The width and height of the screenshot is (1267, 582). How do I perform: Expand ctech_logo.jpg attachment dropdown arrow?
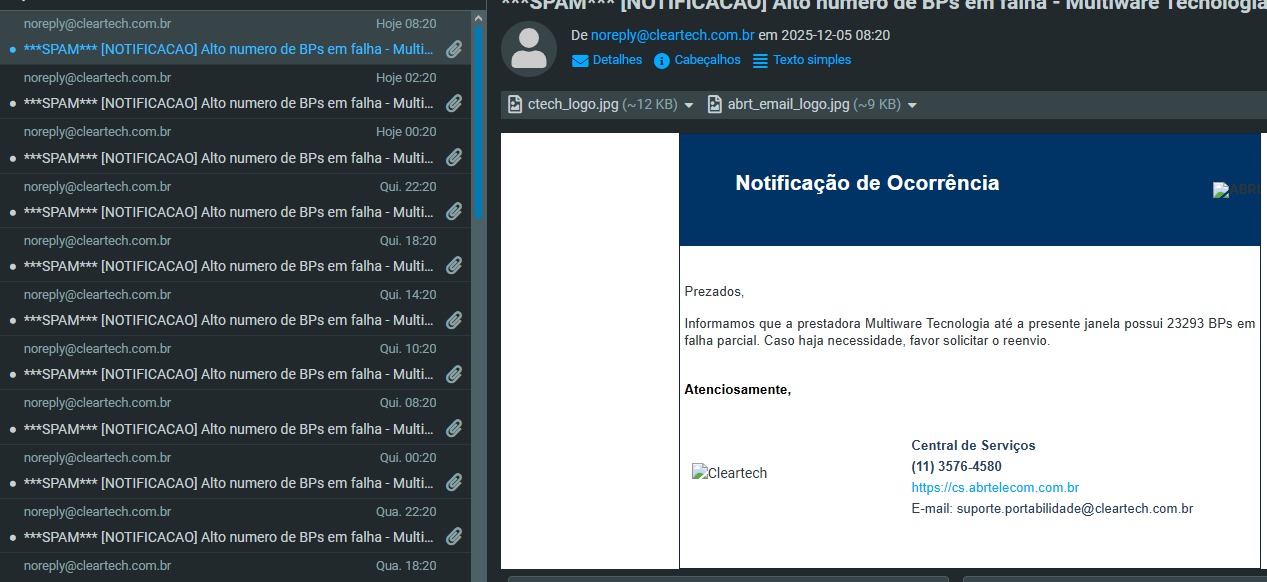689,105
